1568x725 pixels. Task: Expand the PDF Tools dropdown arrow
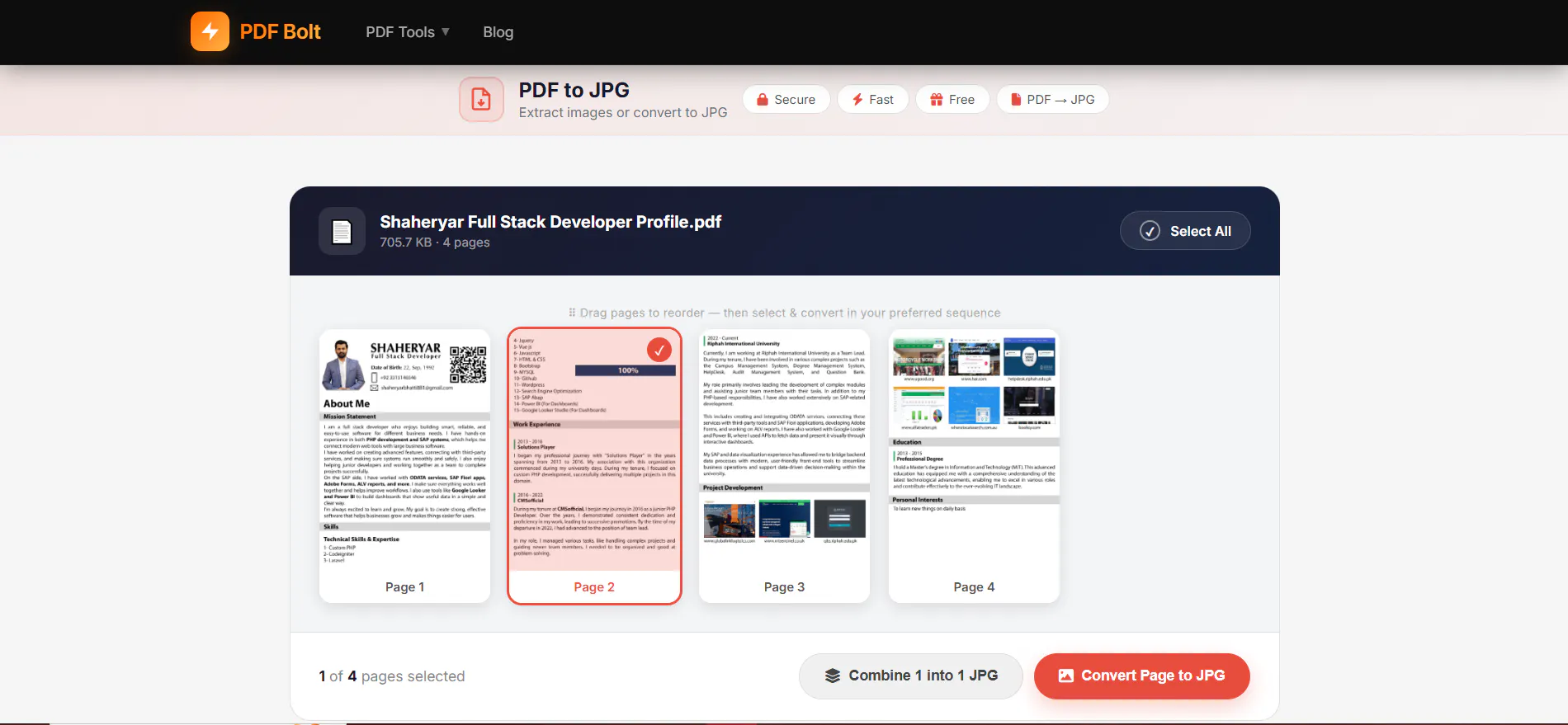point(446,32)
